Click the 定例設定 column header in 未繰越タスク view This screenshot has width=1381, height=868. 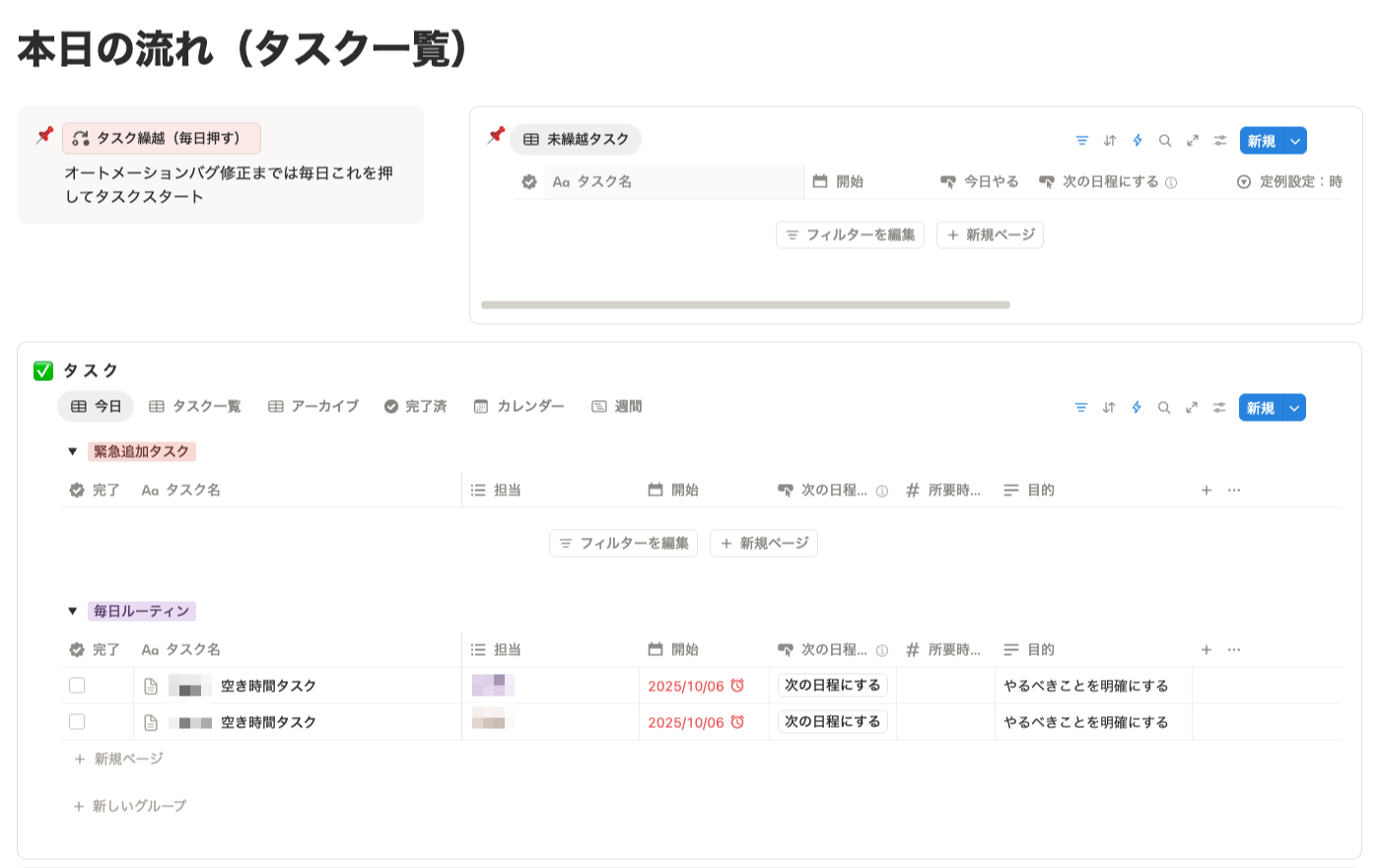point(1289,181)
